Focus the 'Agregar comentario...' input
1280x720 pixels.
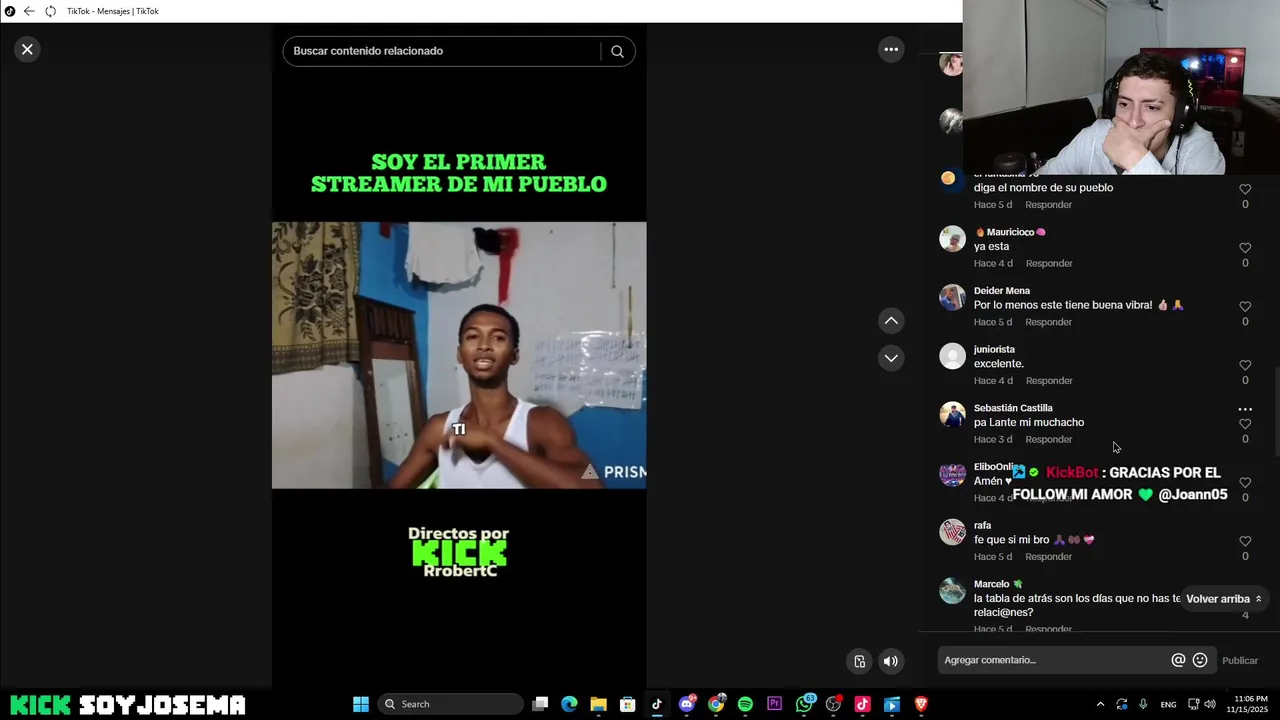click(1053, 660)
